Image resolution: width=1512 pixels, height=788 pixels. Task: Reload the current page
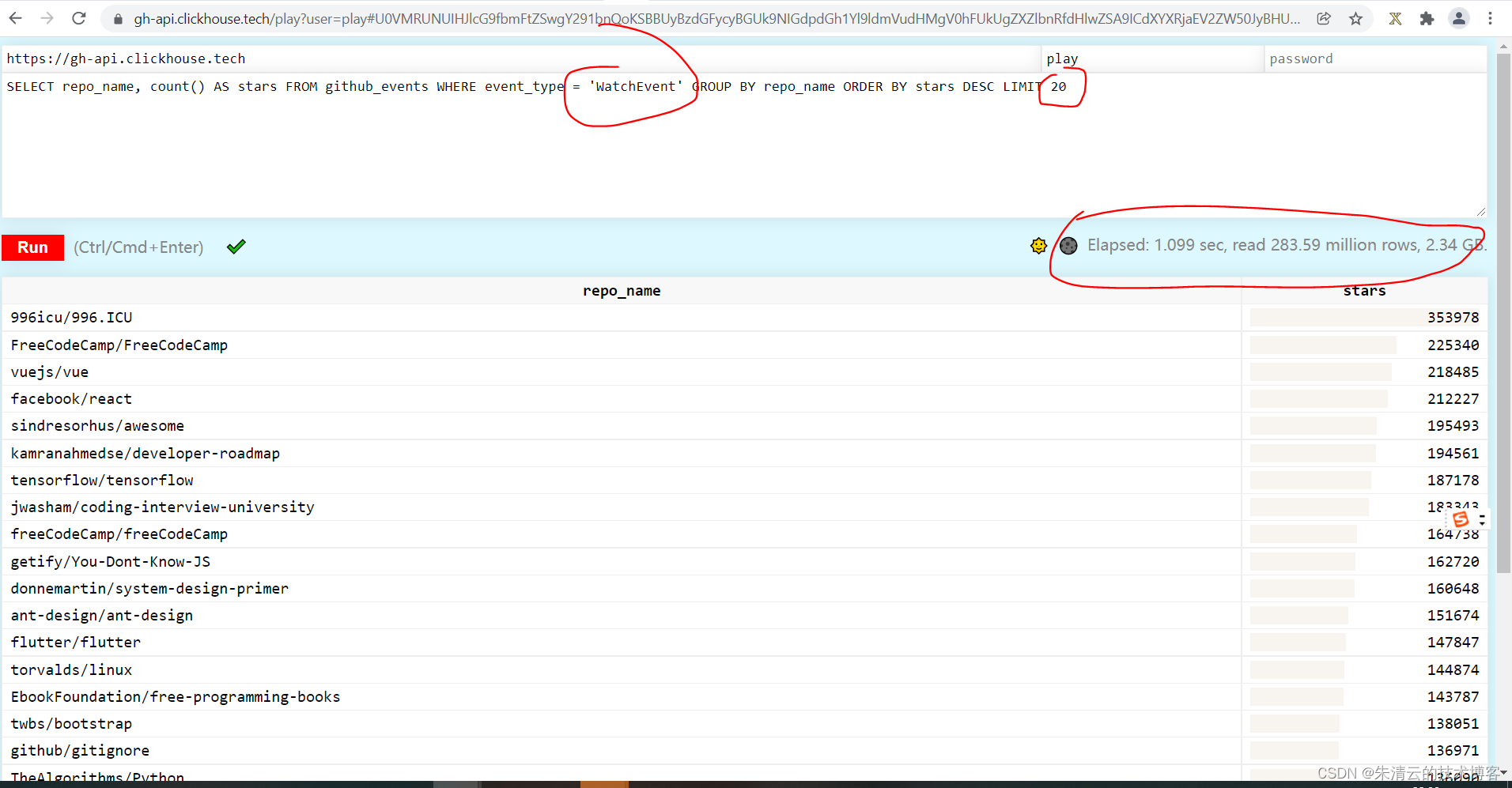78,18
